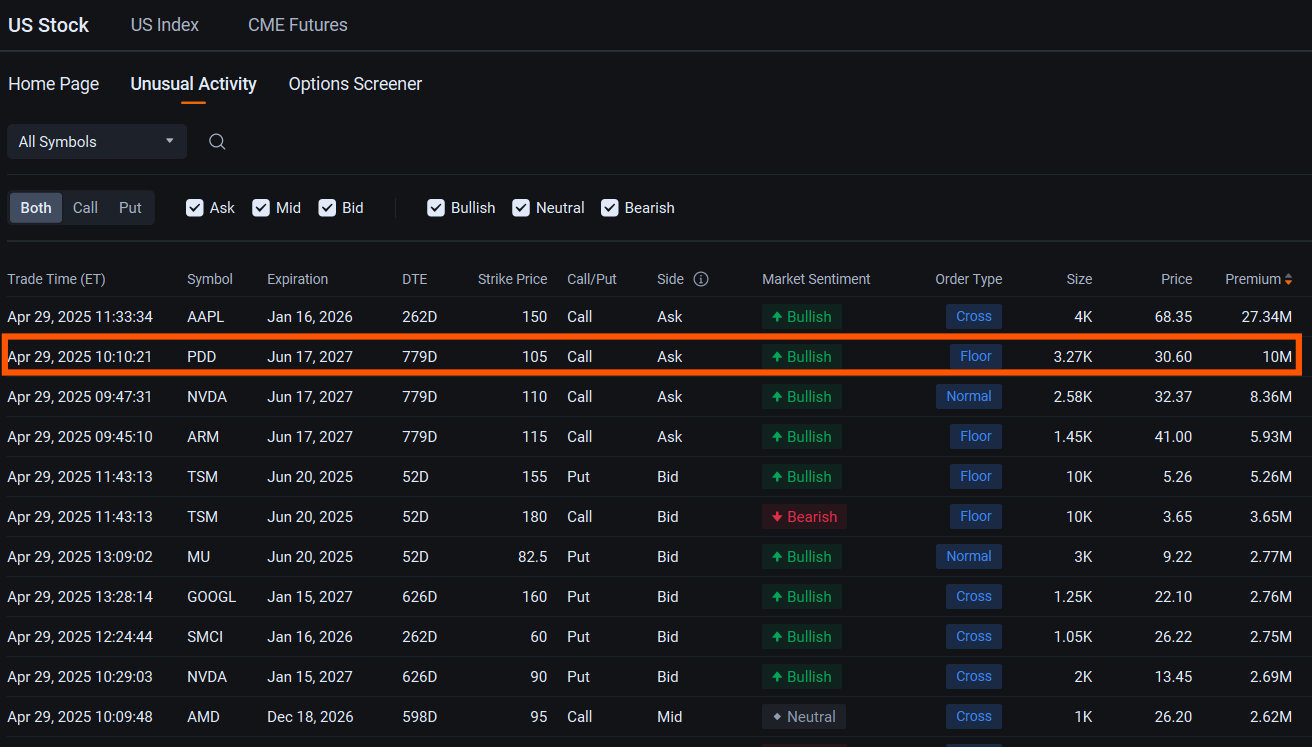Switch to the US Stock tab
Screen dimensions: 1312x747
[x=49, y=25]
